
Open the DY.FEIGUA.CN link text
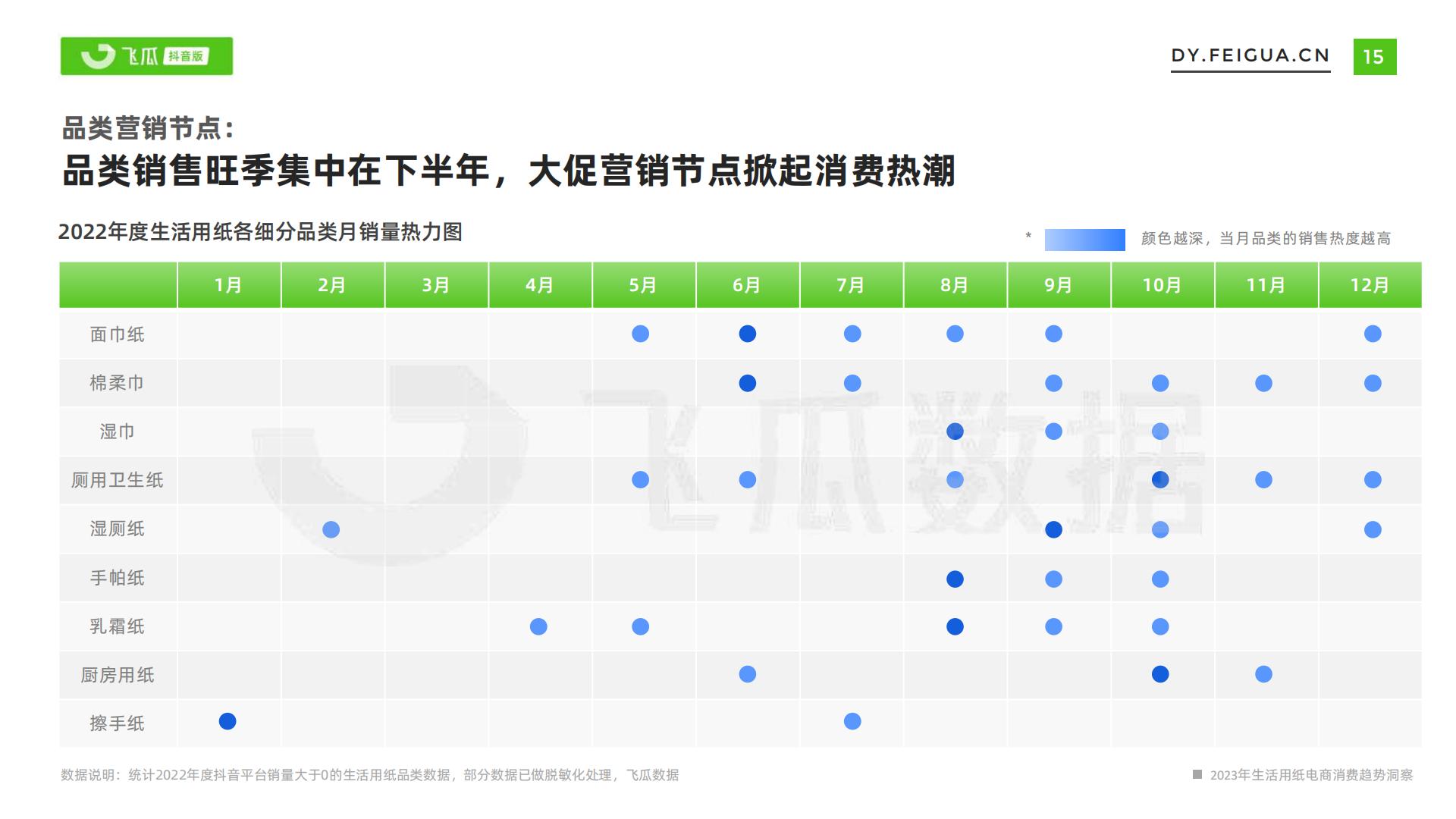coord(1250,55)
